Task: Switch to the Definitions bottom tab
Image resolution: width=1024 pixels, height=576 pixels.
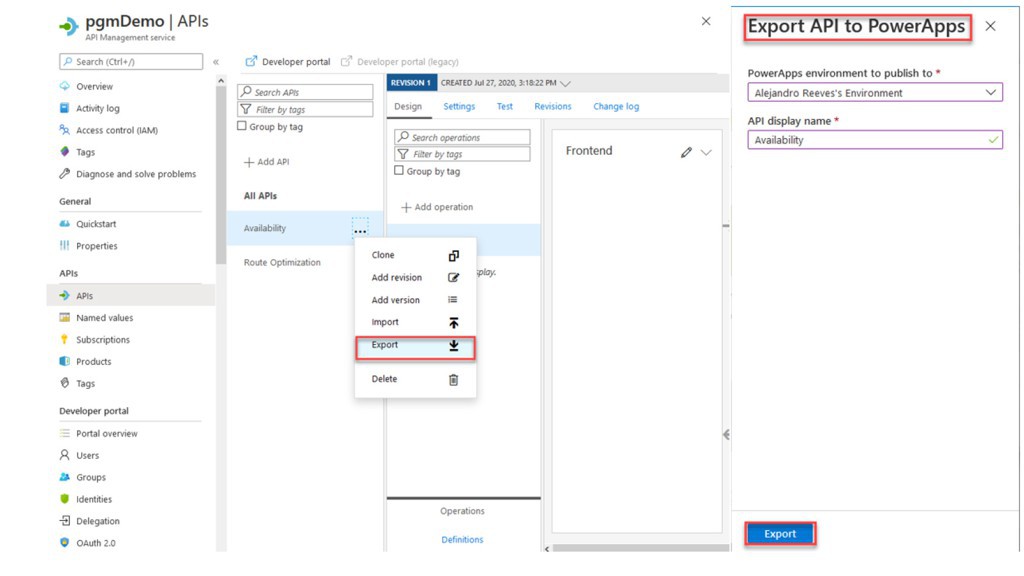Action: (x=462, y=539)
